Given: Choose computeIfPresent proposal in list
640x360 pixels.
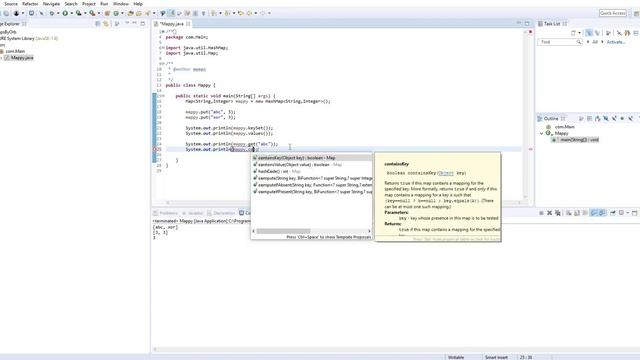Looking at the screenshot, I should click(312, 191).
